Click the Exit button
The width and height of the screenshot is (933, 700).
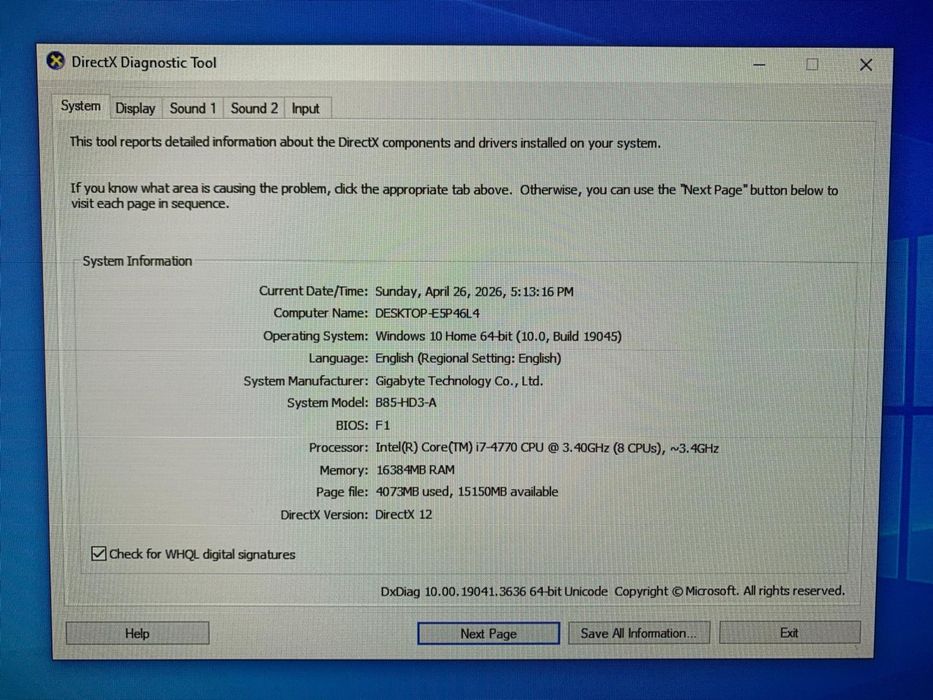point(789,633)
